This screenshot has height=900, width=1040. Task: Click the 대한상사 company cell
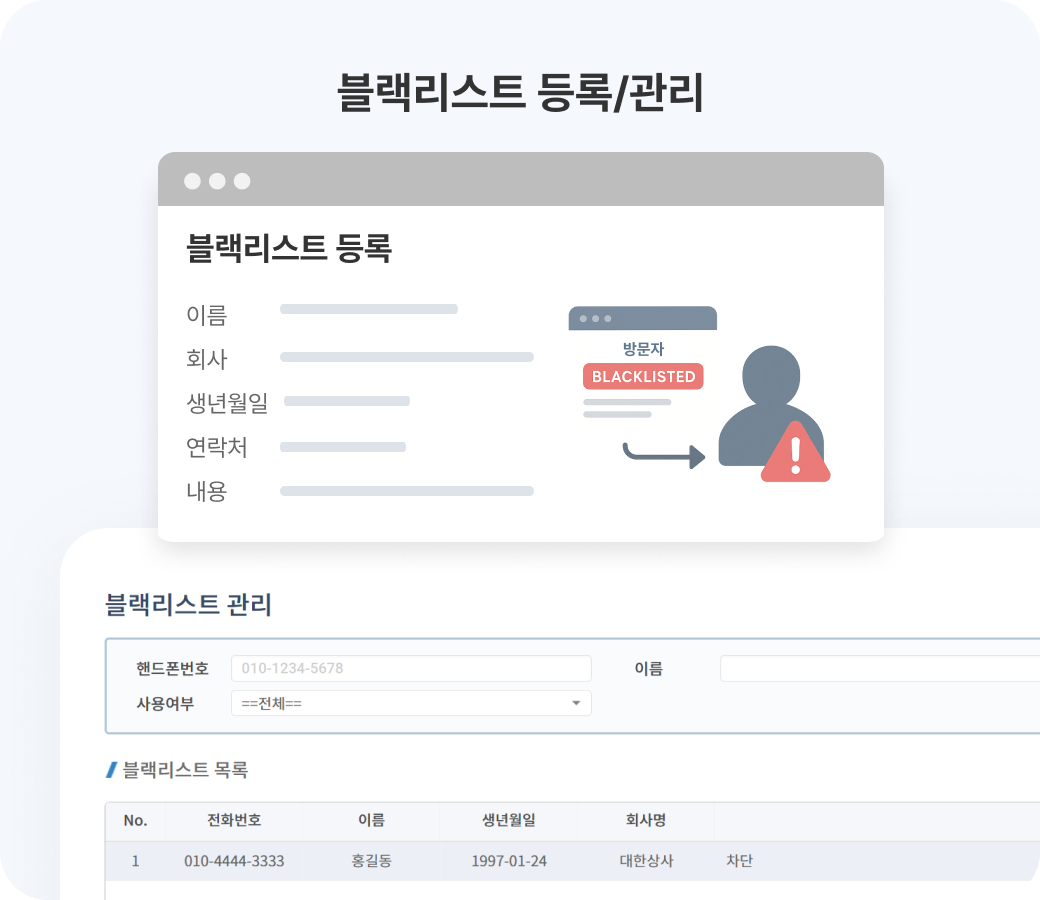pos(646,861)
